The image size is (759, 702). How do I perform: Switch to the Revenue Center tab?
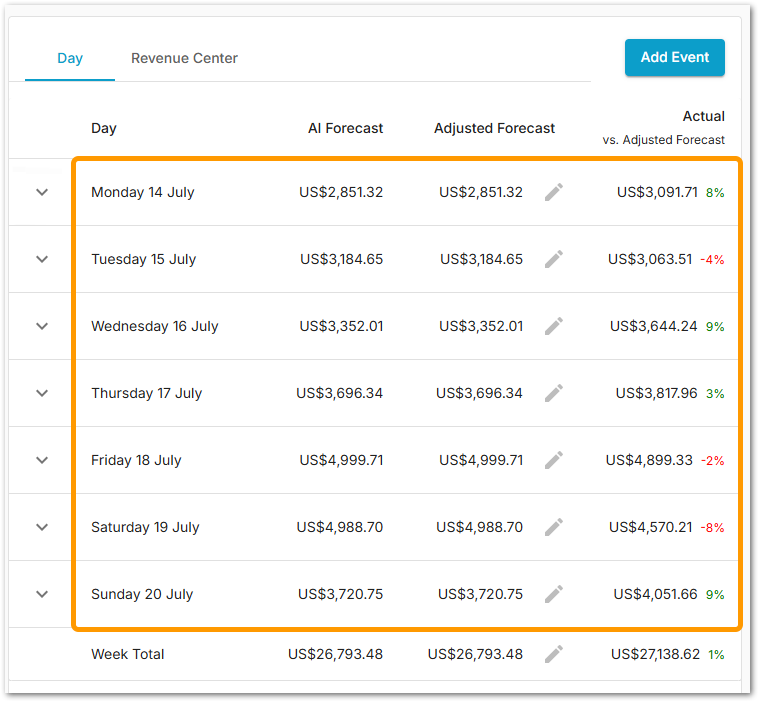184,58
